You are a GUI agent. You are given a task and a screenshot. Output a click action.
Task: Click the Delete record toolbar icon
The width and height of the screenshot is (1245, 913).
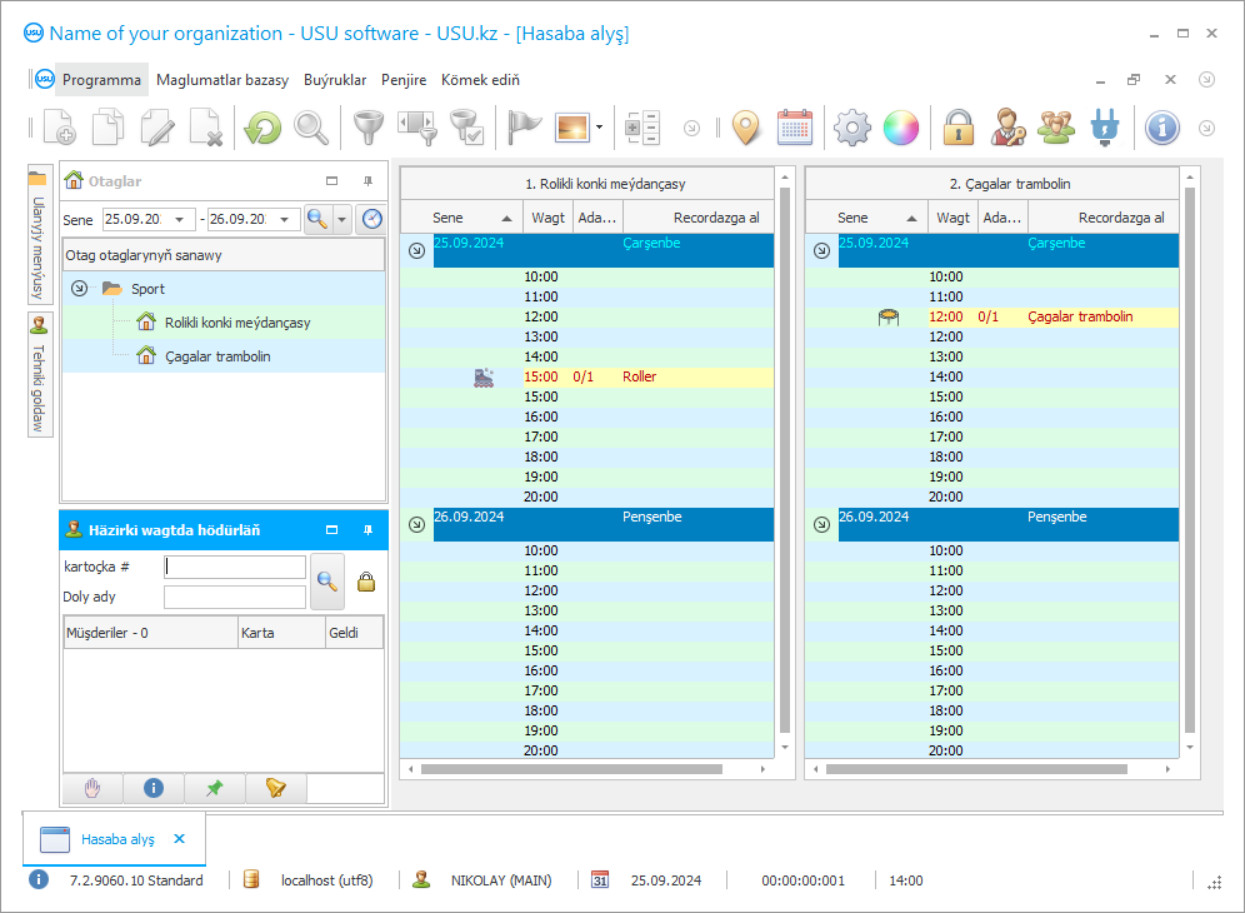pyautogui.click(x=206, y=128)
